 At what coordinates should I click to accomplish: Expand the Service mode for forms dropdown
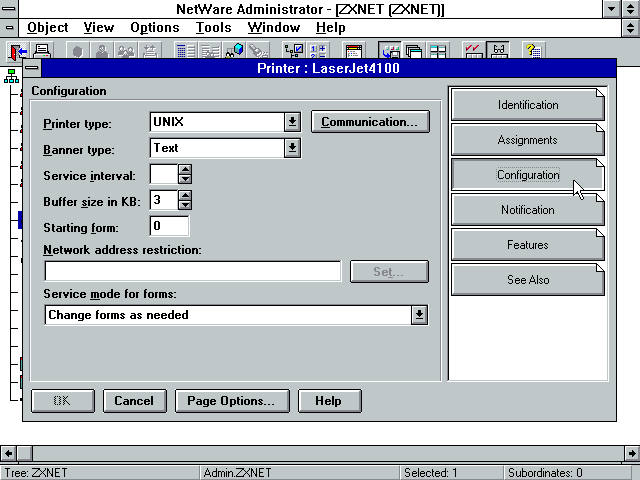pos(419,315)
